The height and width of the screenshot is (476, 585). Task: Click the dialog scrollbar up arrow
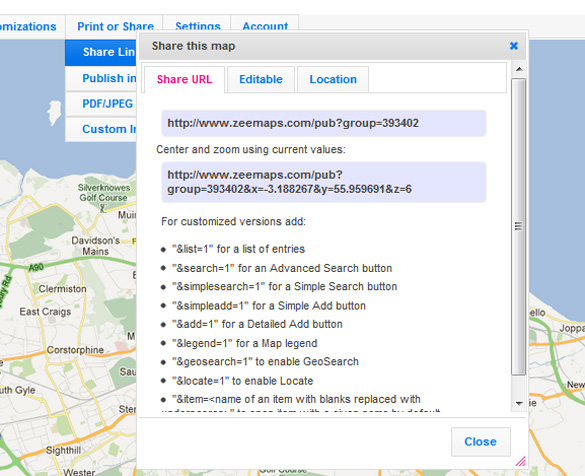coord(519,69)
